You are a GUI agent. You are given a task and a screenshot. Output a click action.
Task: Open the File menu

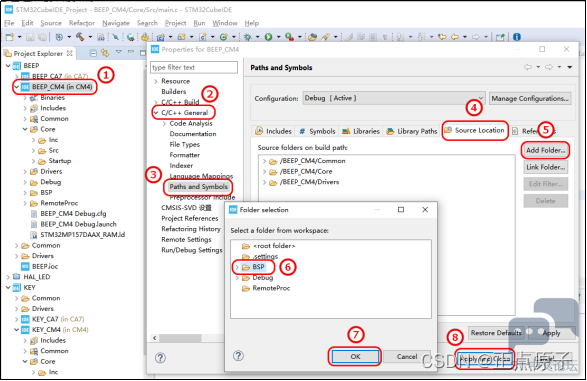click(x=9, y=23)
